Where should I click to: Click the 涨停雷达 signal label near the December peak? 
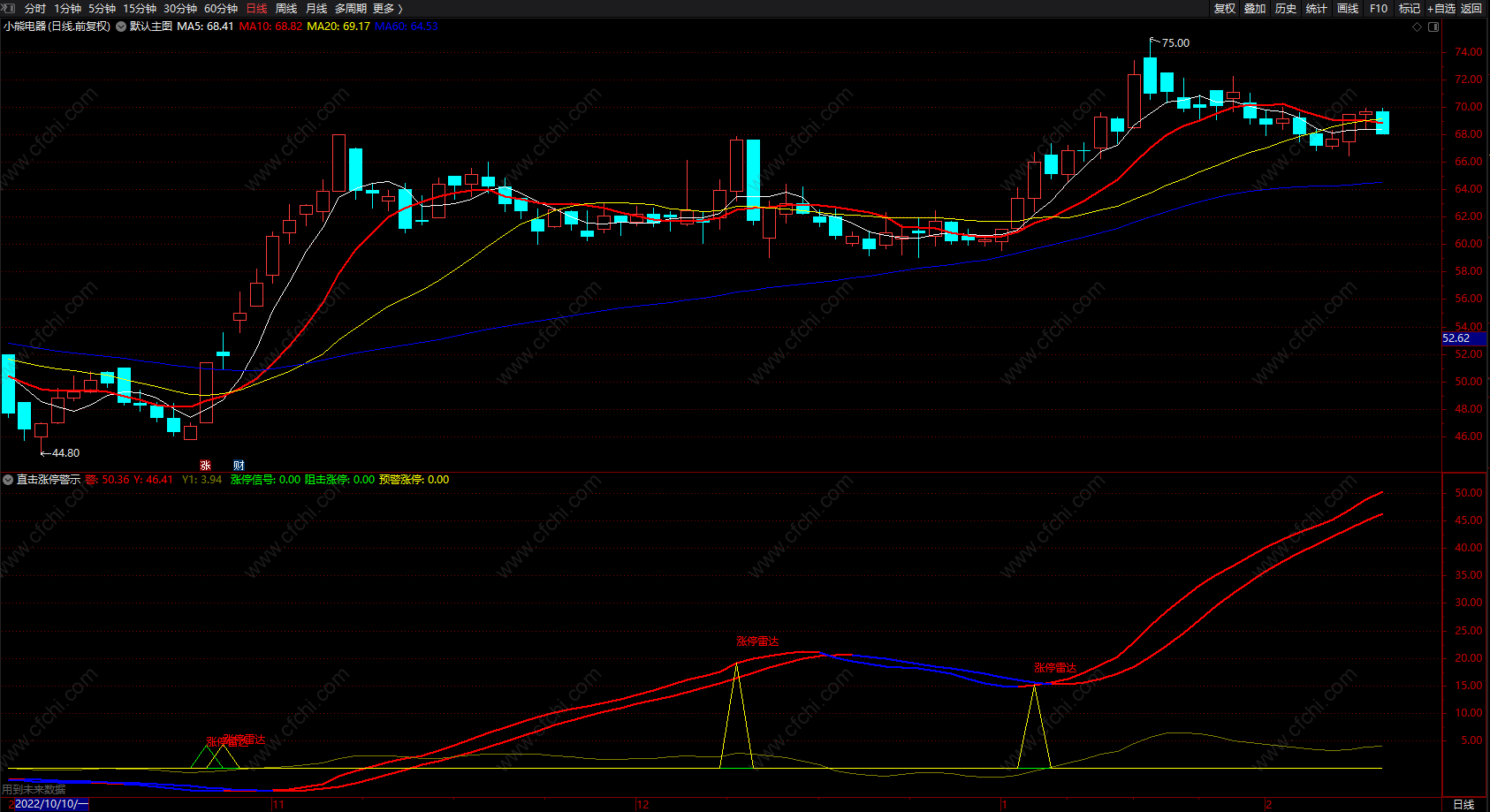click(757, 641)
